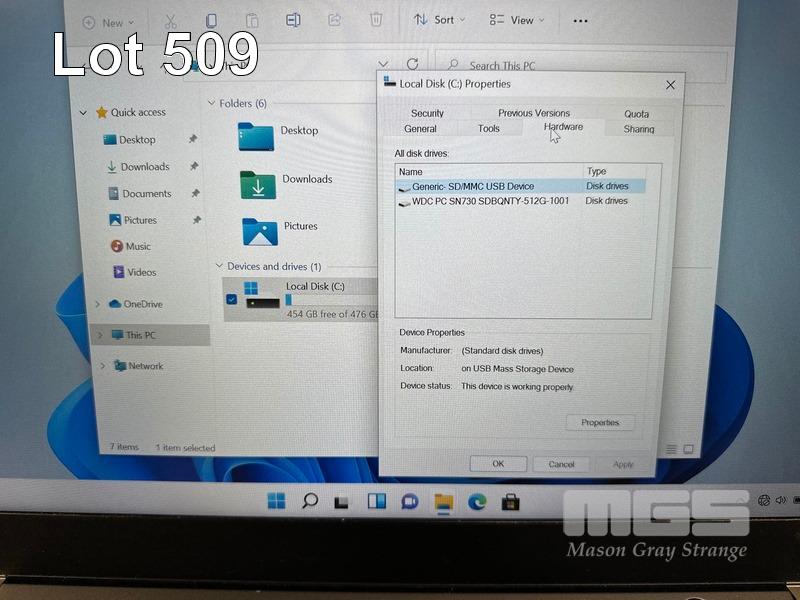Click the refresh icon beside address bar
The width and height of the screenshot is (800, 600).
pos(412,64)
